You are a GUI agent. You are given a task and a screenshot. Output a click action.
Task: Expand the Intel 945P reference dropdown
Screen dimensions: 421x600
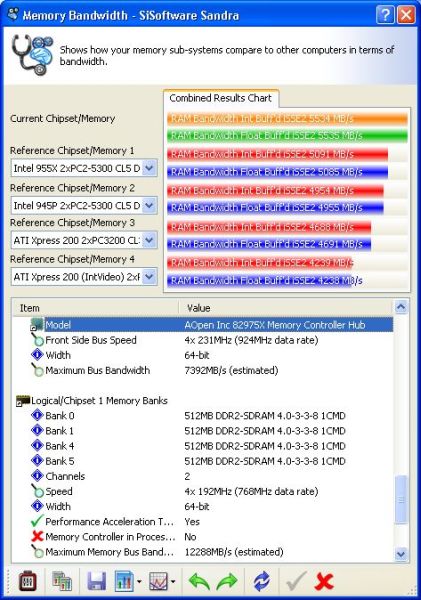pyautogui.click(x=149, y=205)
